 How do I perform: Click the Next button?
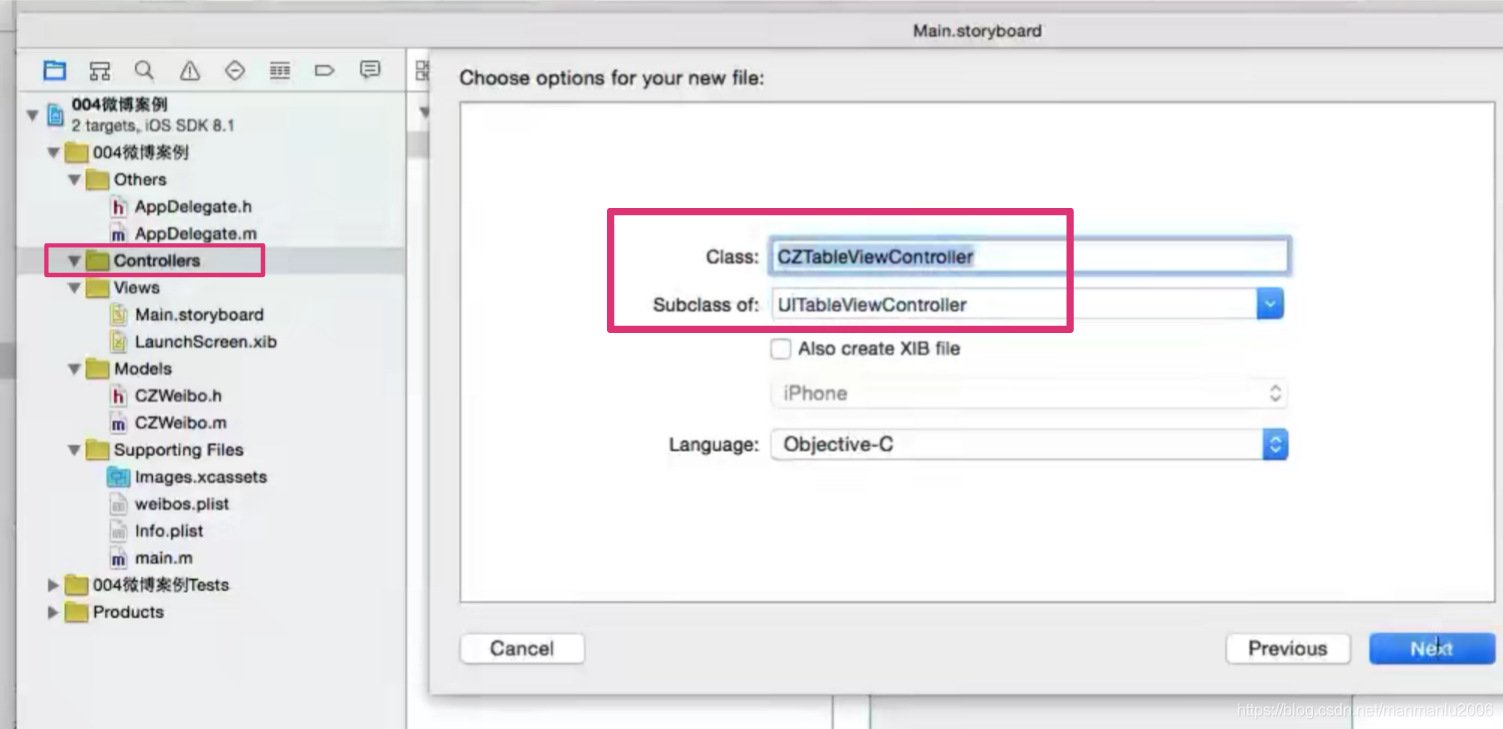pyautogui.click(x=1431, y=648)
